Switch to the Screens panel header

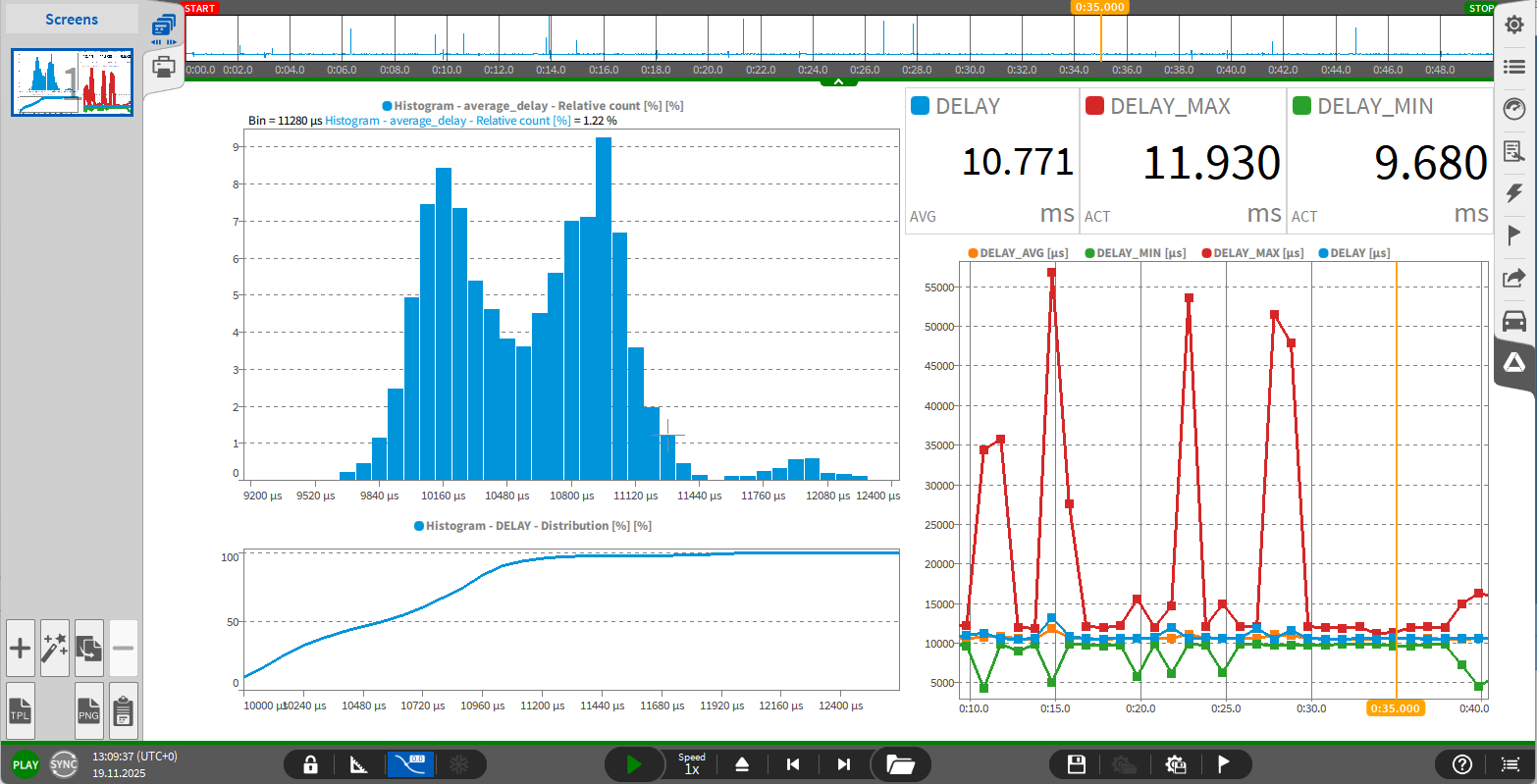(x=72, y=20)
